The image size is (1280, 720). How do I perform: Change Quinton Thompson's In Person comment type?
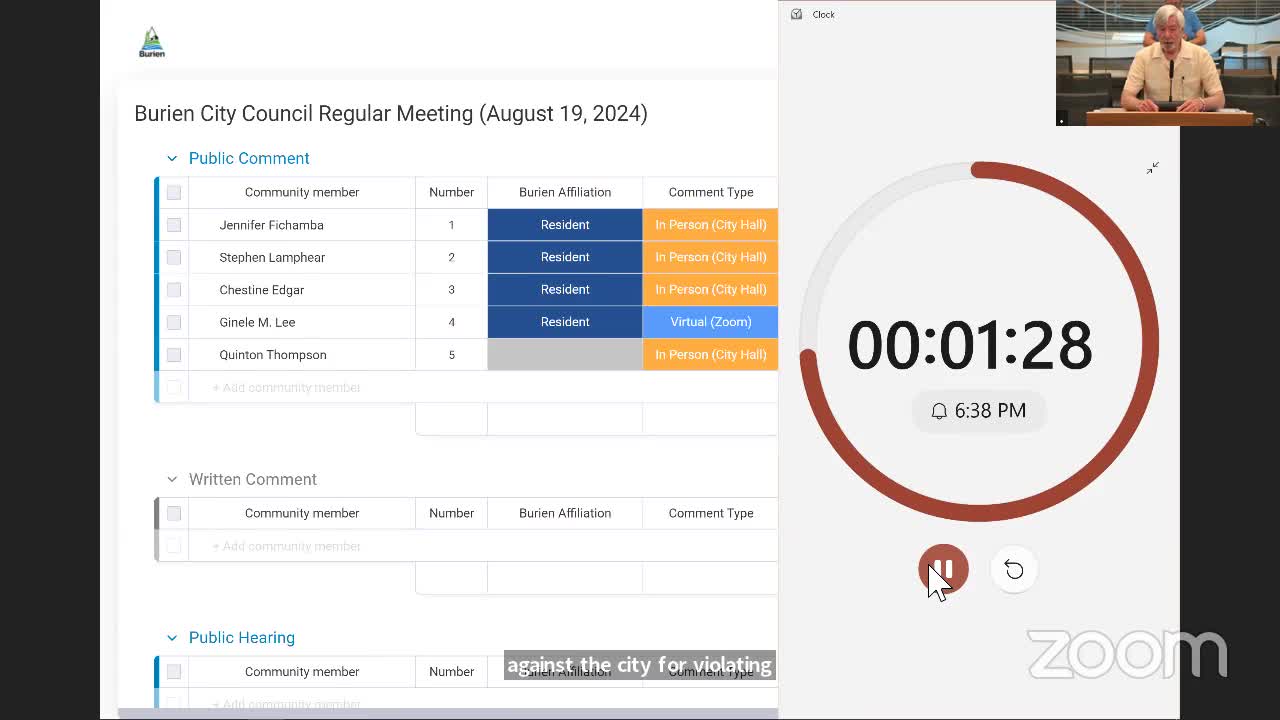710,355
